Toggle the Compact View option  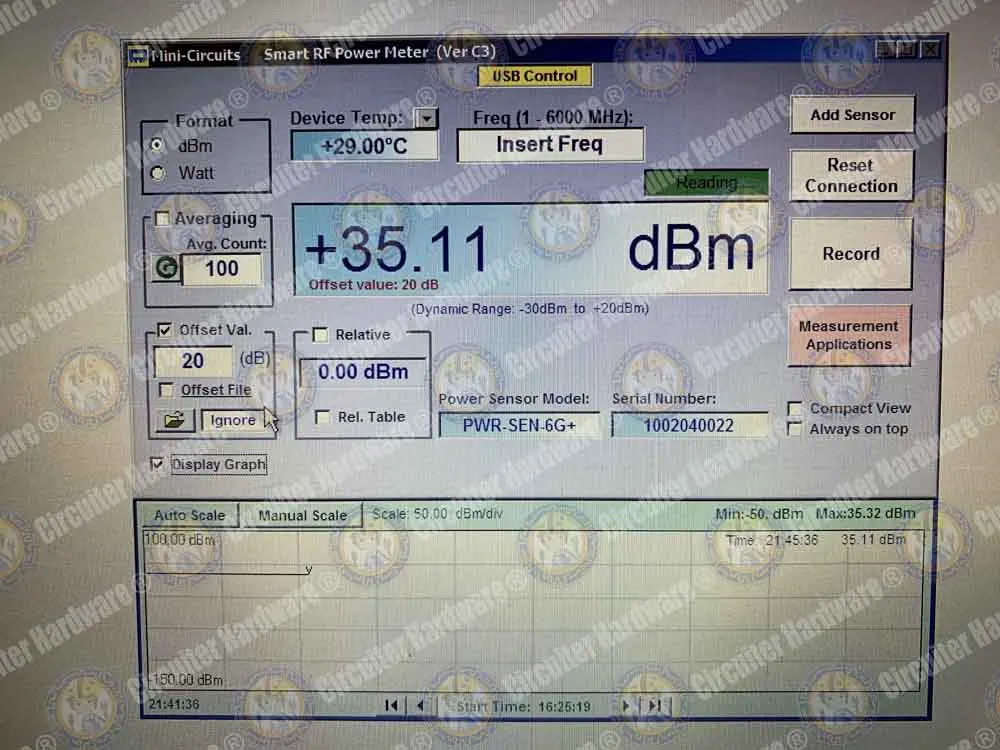795,408
